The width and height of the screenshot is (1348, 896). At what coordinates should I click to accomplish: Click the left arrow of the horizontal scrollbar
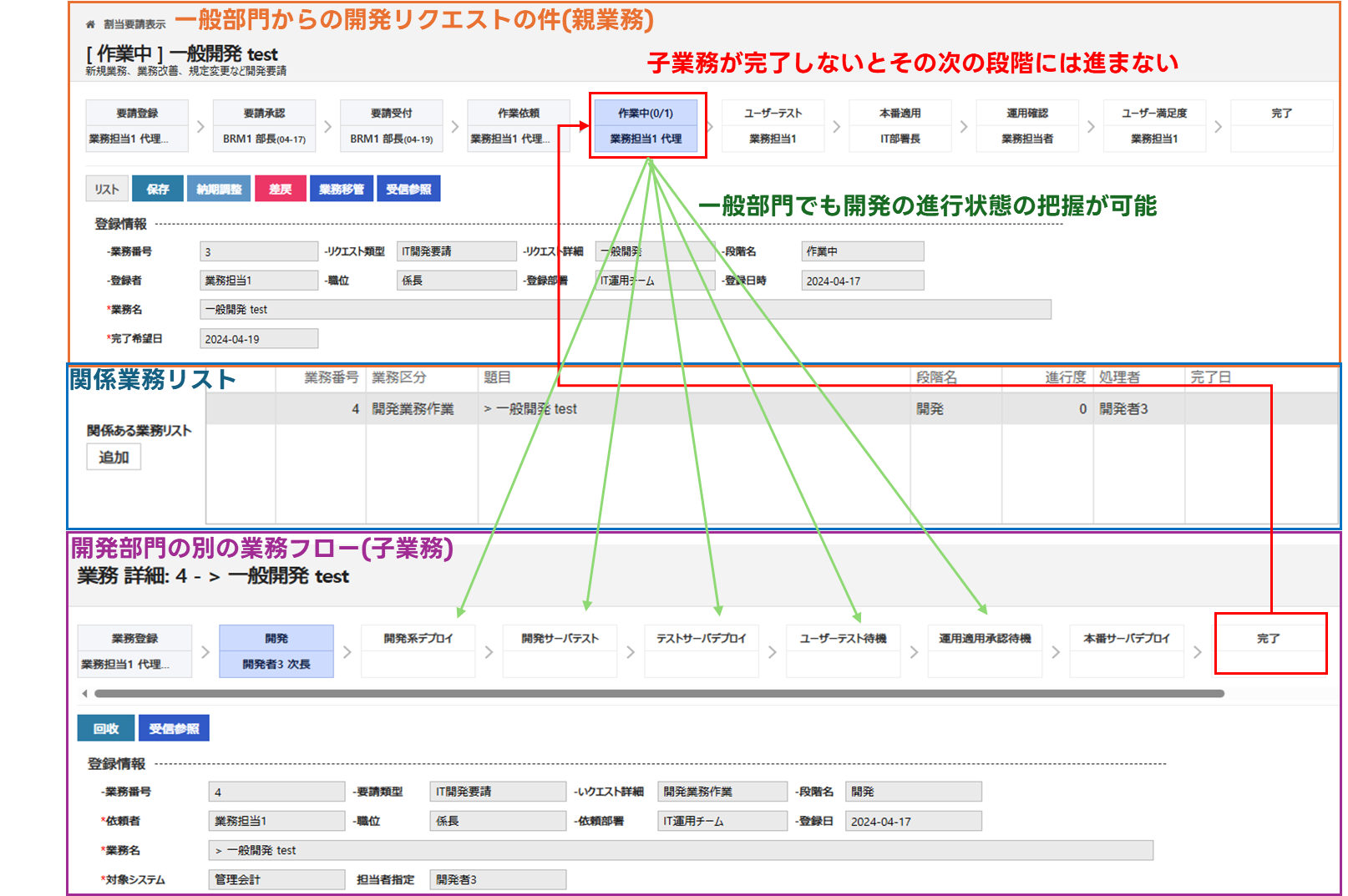[x=84, y=694]
